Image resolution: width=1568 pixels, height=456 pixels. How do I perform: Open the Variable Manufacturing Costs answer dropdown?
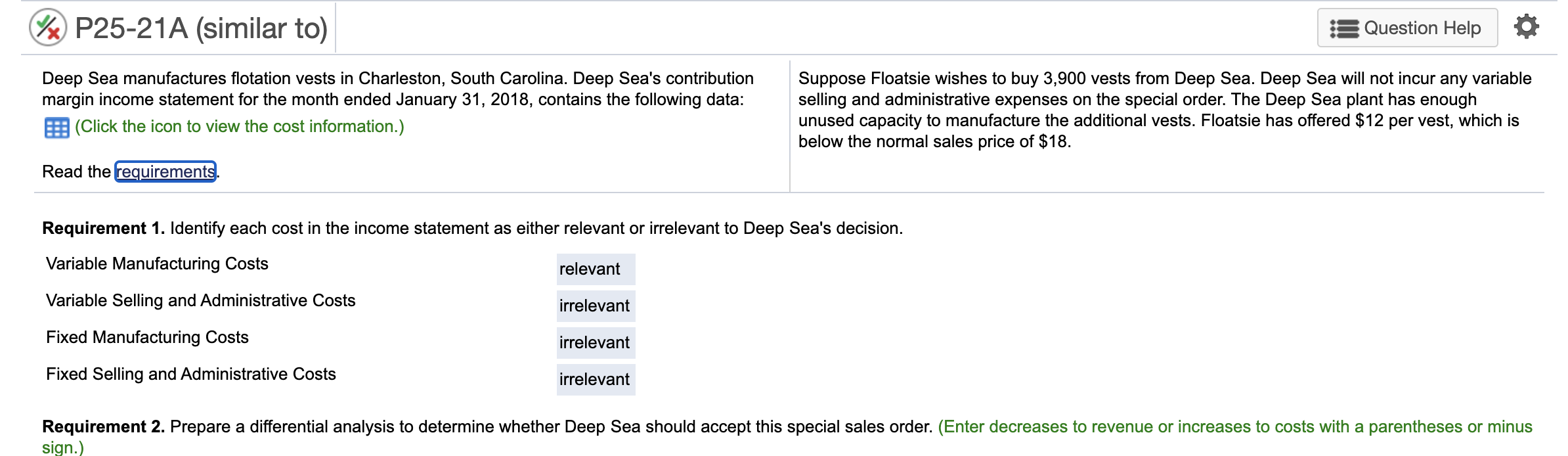coord(595,269)
